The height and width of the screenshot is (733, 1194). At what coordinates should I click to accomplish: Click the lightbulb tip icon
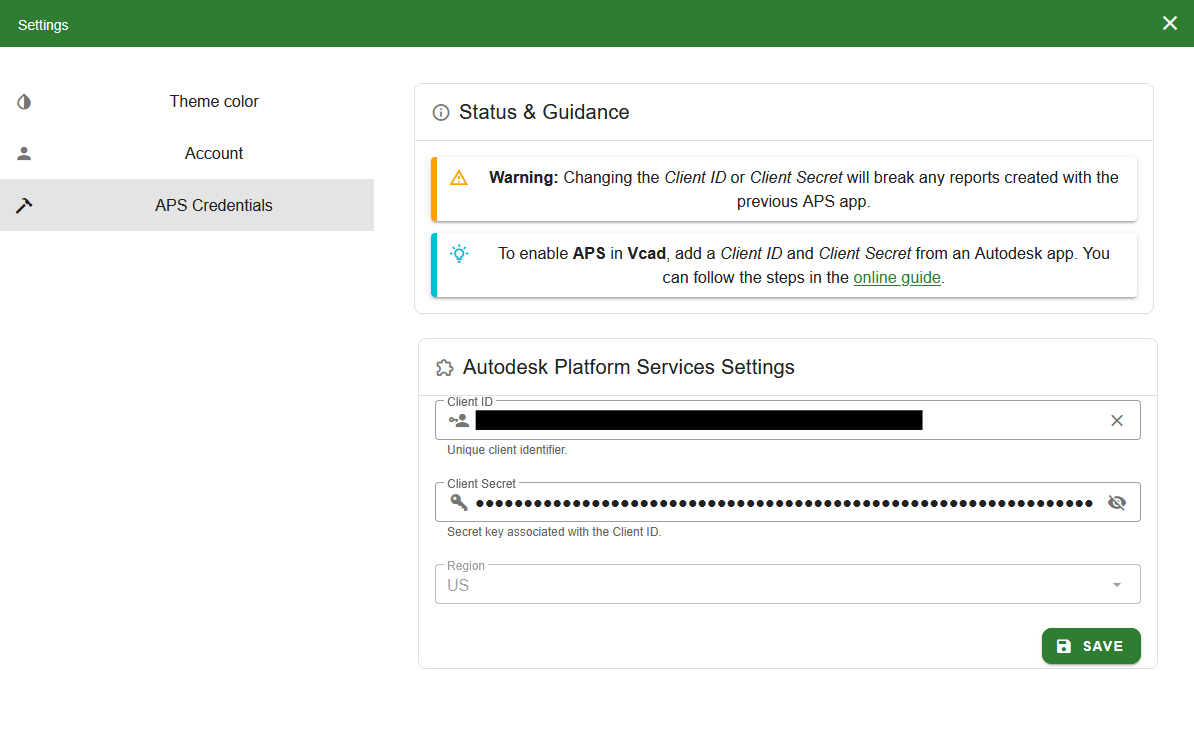(459, 254)
